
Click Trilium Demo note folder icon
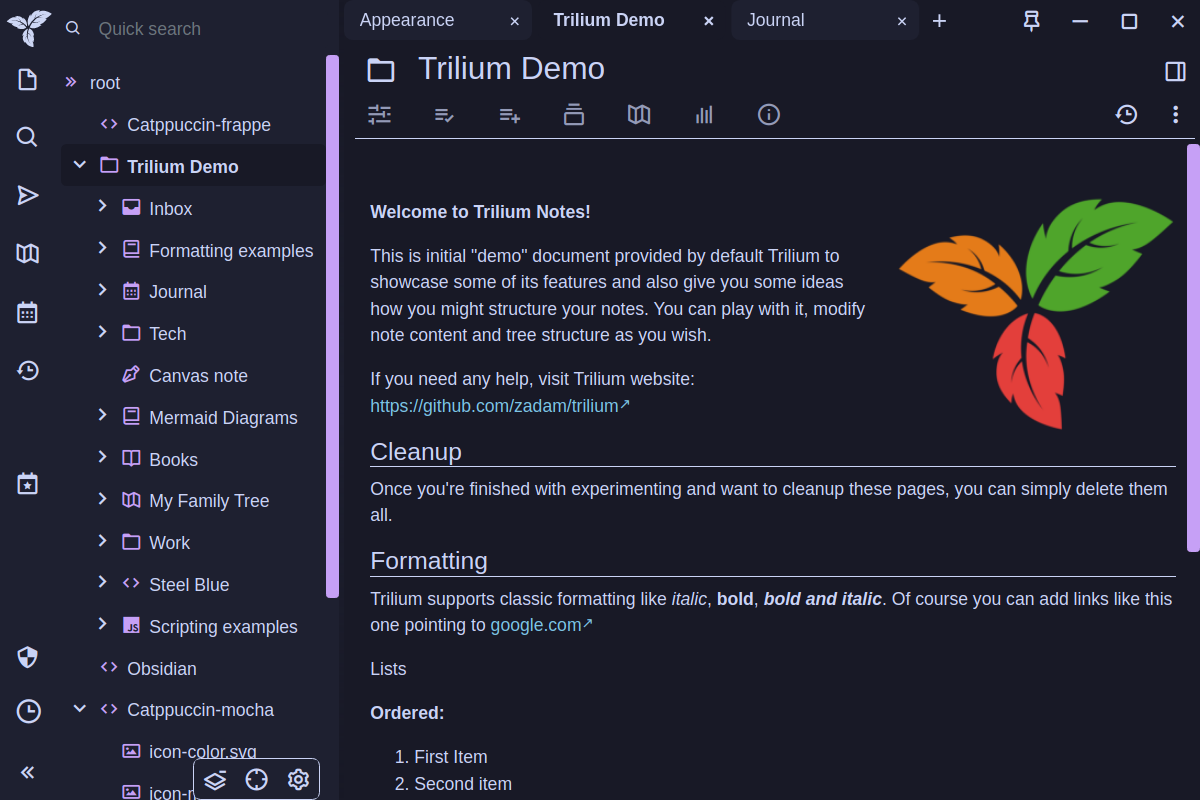tap(380, 70)
